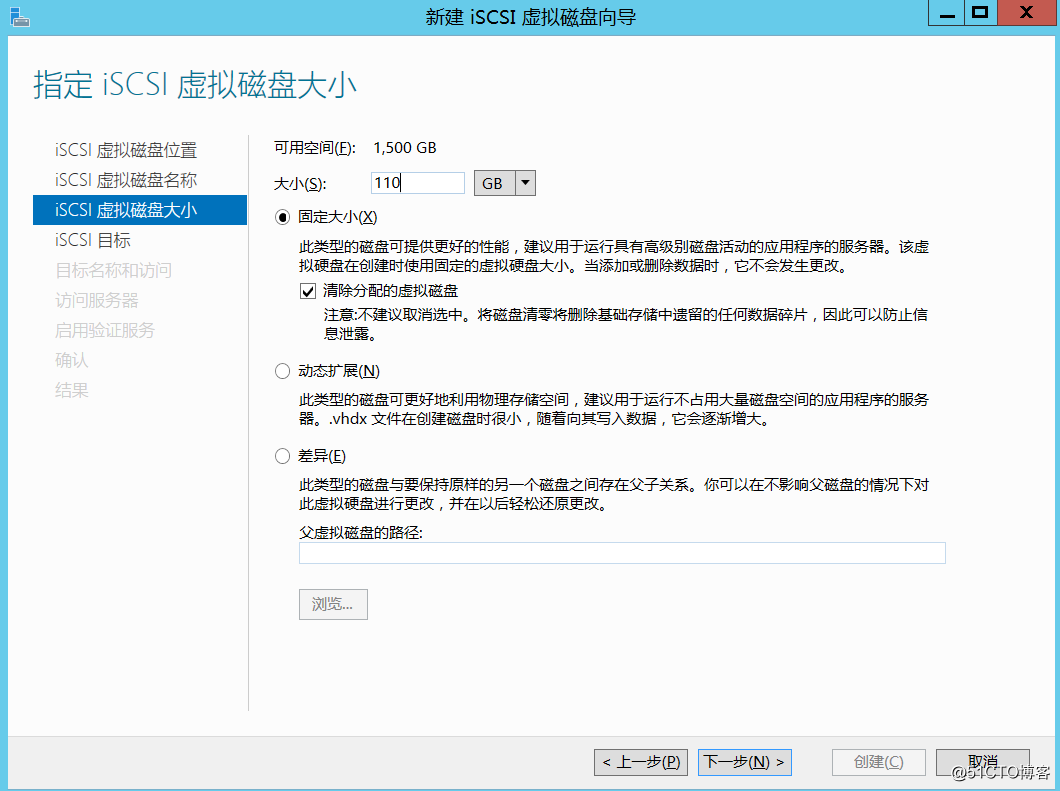Screen dimensions: 1060x791
Task: Maximize the wizard window
Action: (x=980, y=14)
